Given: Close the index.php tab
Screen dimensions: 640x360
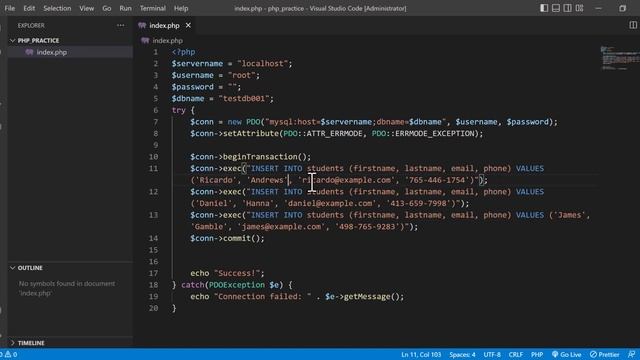Looking at the screenshot, I should click(188, 25).
